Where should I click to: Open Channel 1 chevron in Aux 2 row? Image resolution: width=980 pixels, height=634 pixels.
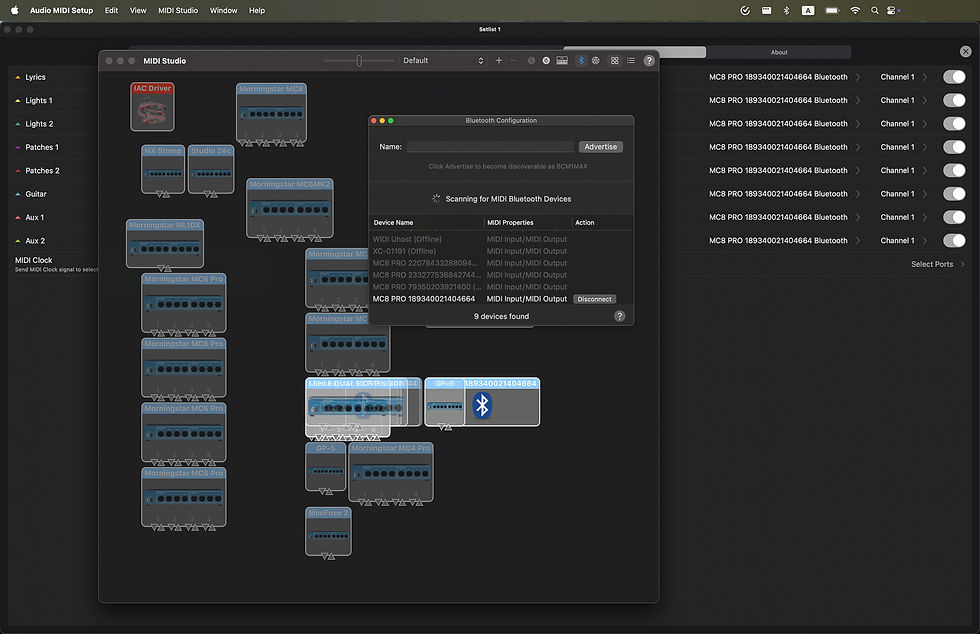tap(925, 241)
